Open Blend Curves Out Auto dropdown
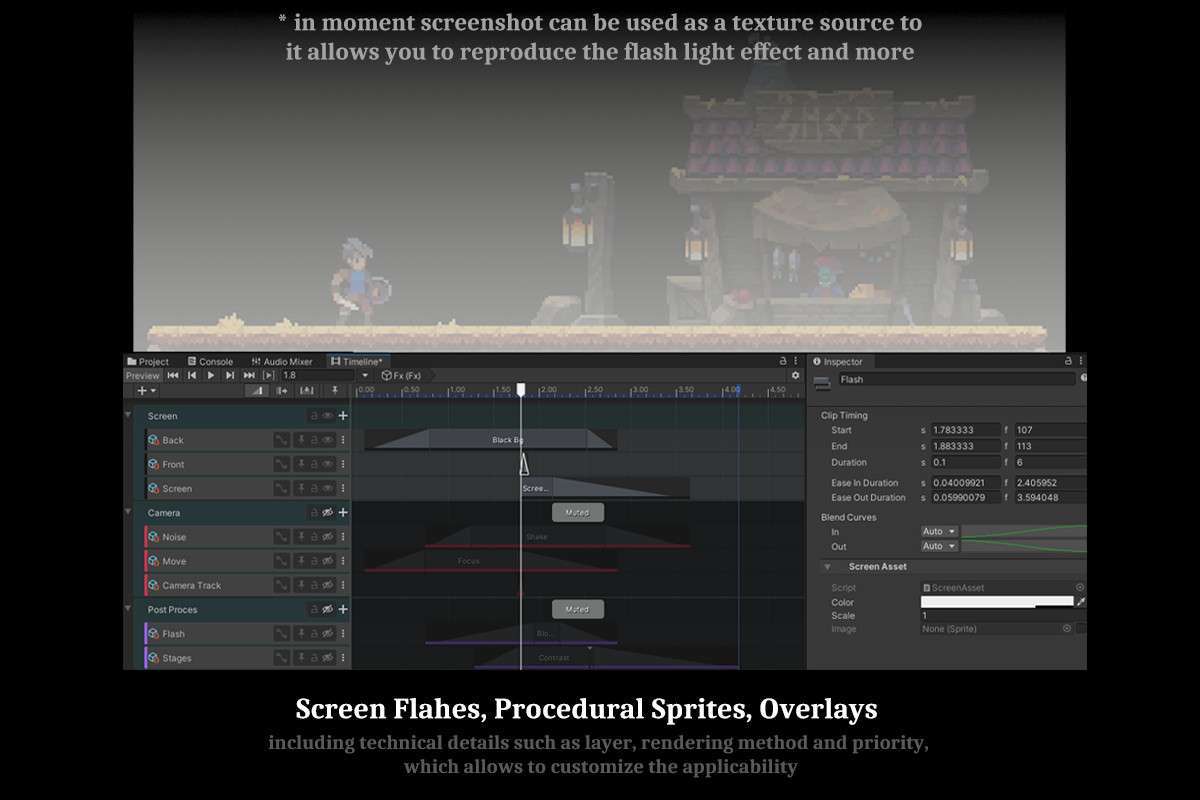Screen dimensions: 1200x800 click(939, 546)
